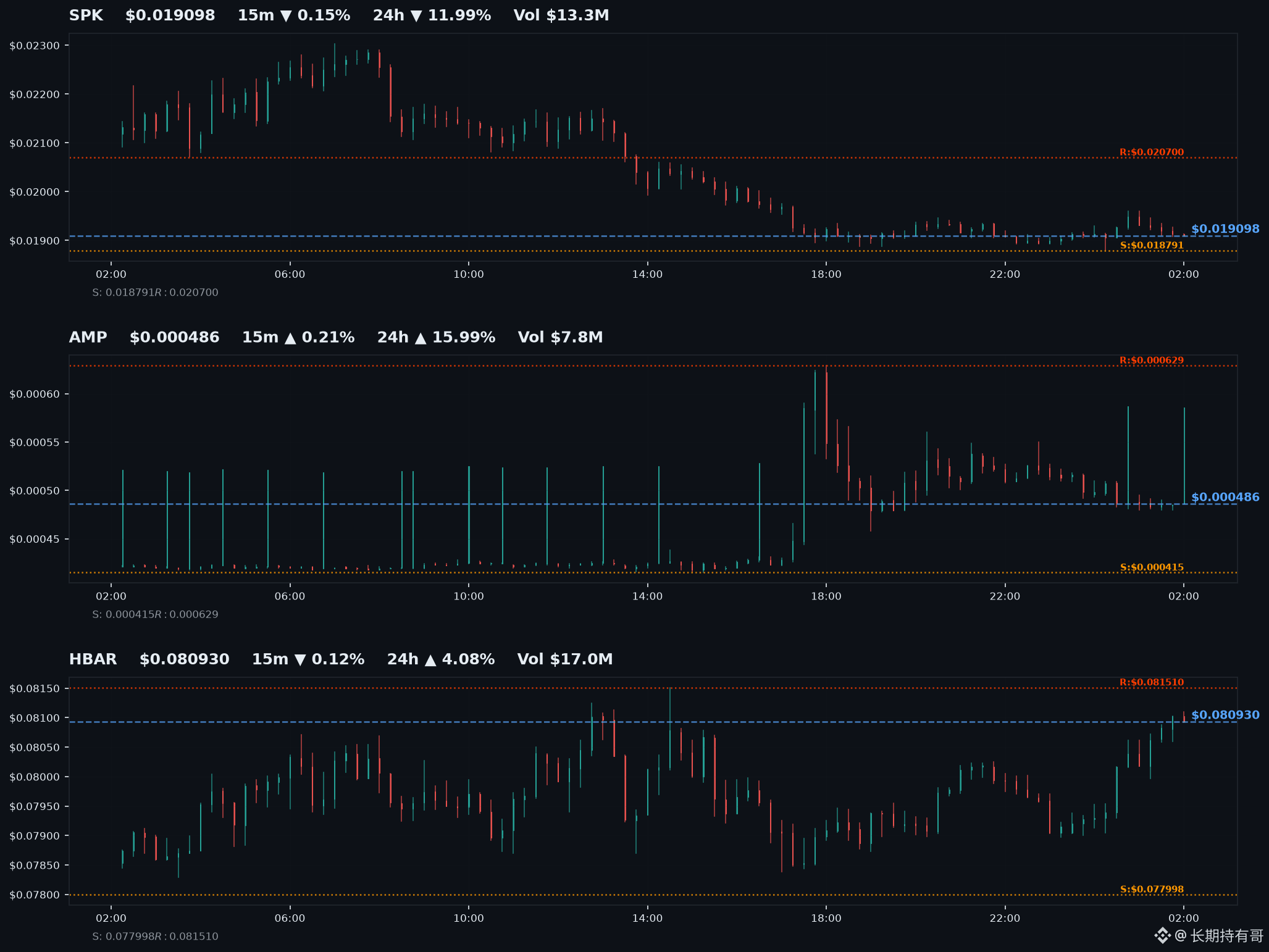
Task: Select the Vol $7.8M figure
Action: [560, 337]
